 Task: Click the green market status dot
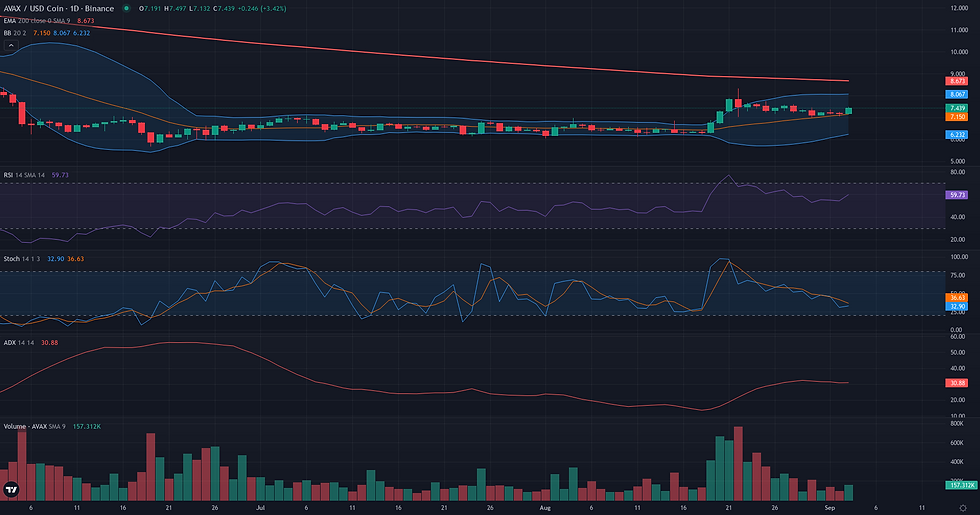coord(126,9)
